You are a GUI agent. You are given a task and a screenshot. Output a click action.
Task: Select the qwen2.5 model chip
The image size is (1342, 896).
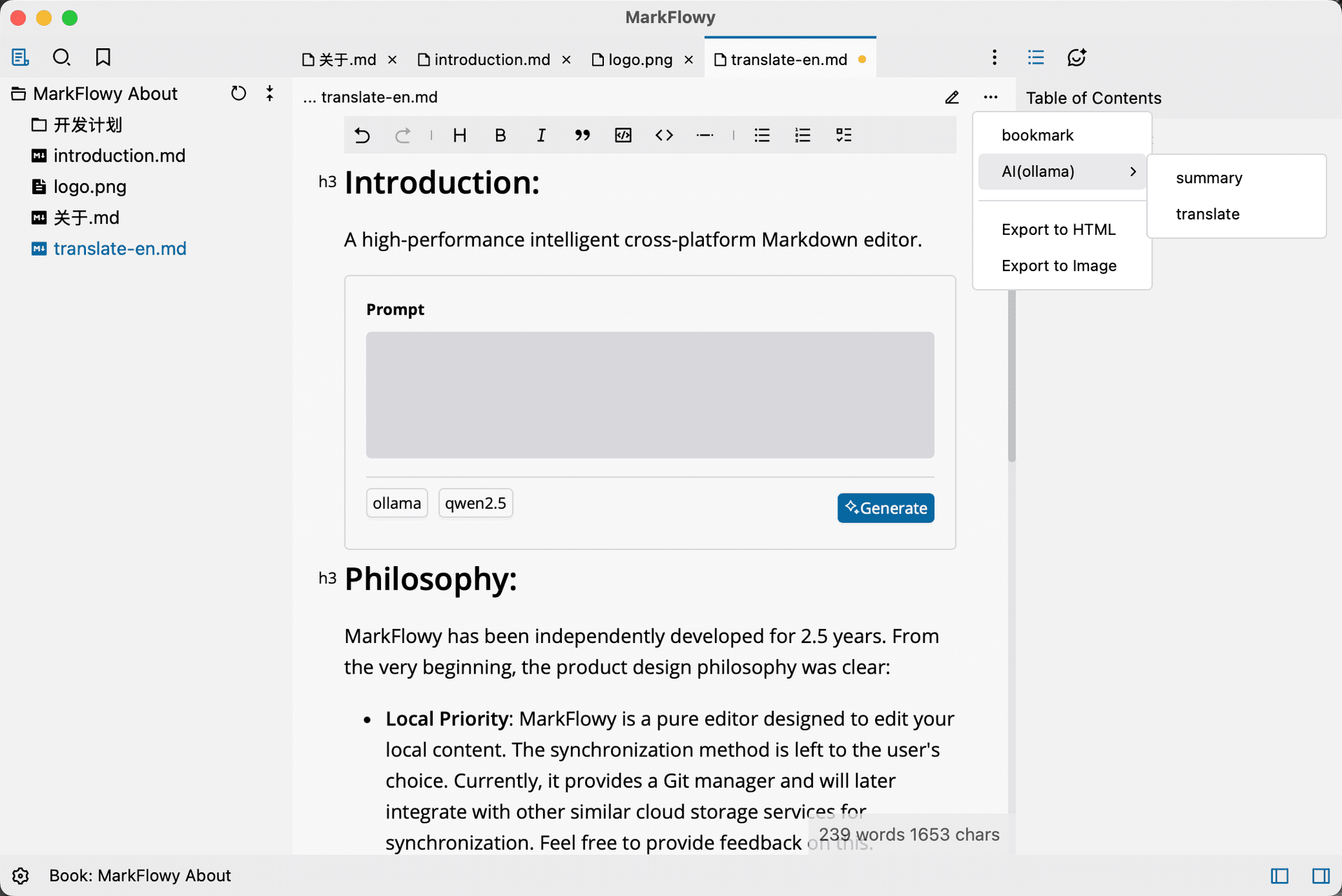(475, 503)
